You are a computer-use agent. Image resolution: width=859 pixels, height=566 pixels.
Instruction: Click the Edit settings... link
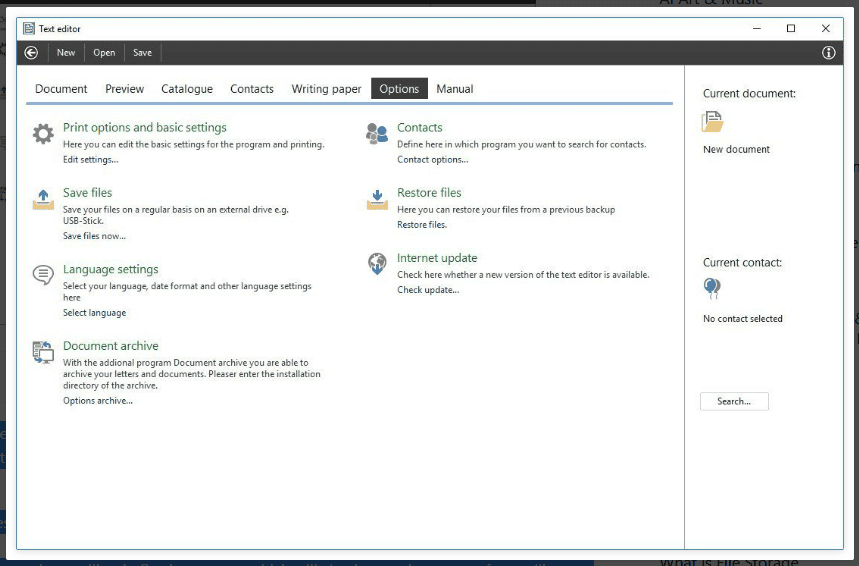click(90, 159)
